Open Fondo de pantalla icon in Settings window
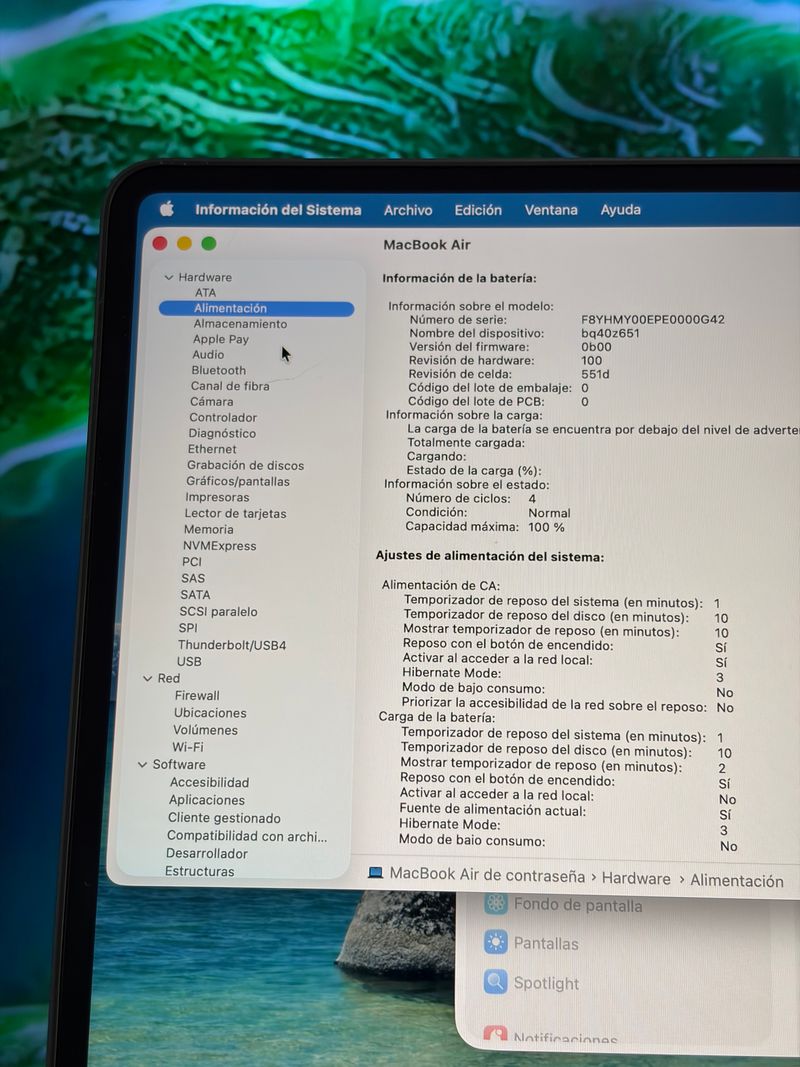Image resolution: width=800 pixels, height=1067 pixels. tap(496, 904)
